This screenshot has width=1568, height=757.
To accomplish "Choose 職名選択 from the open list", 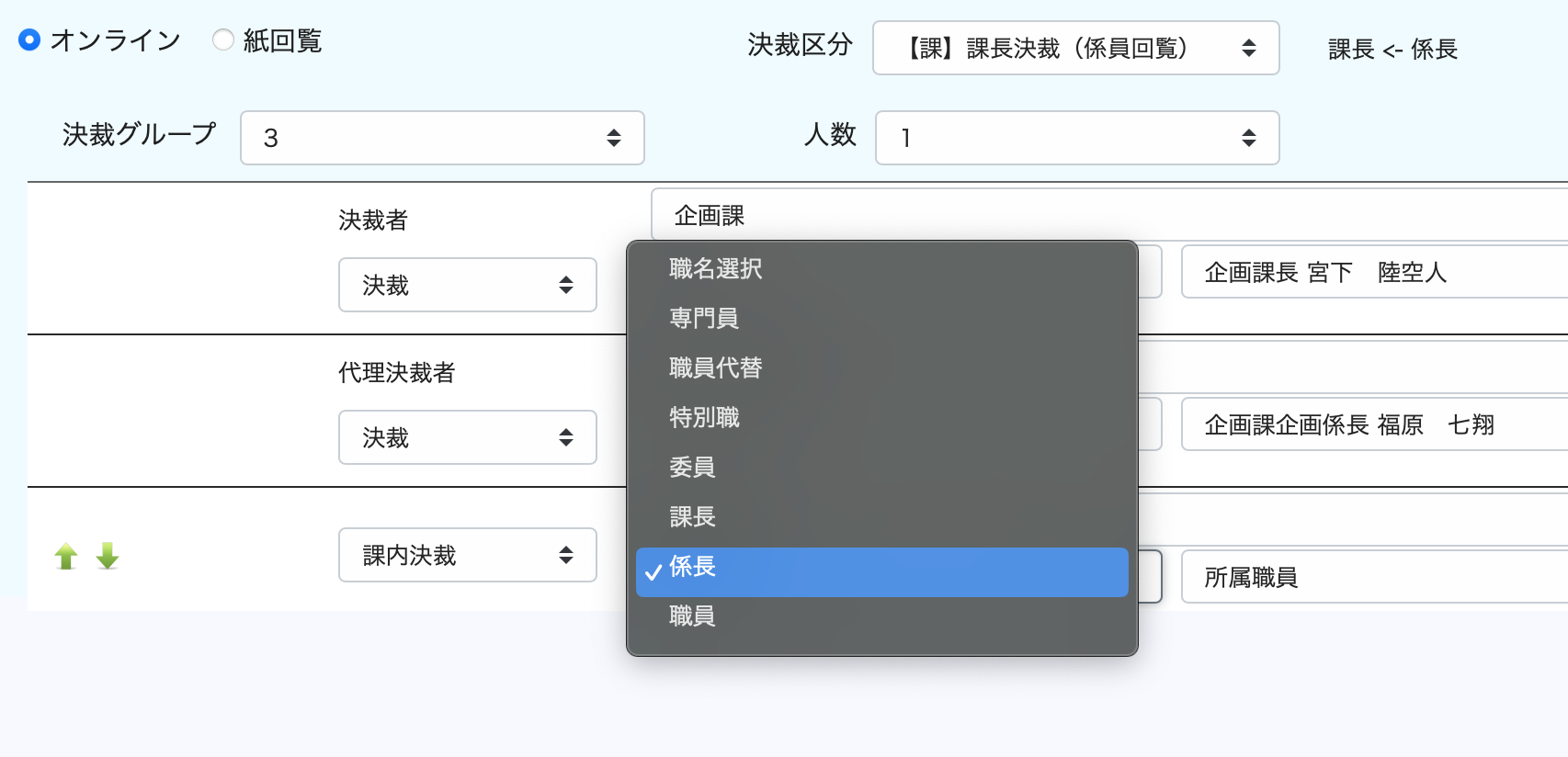I will click(x=716, y=269).
